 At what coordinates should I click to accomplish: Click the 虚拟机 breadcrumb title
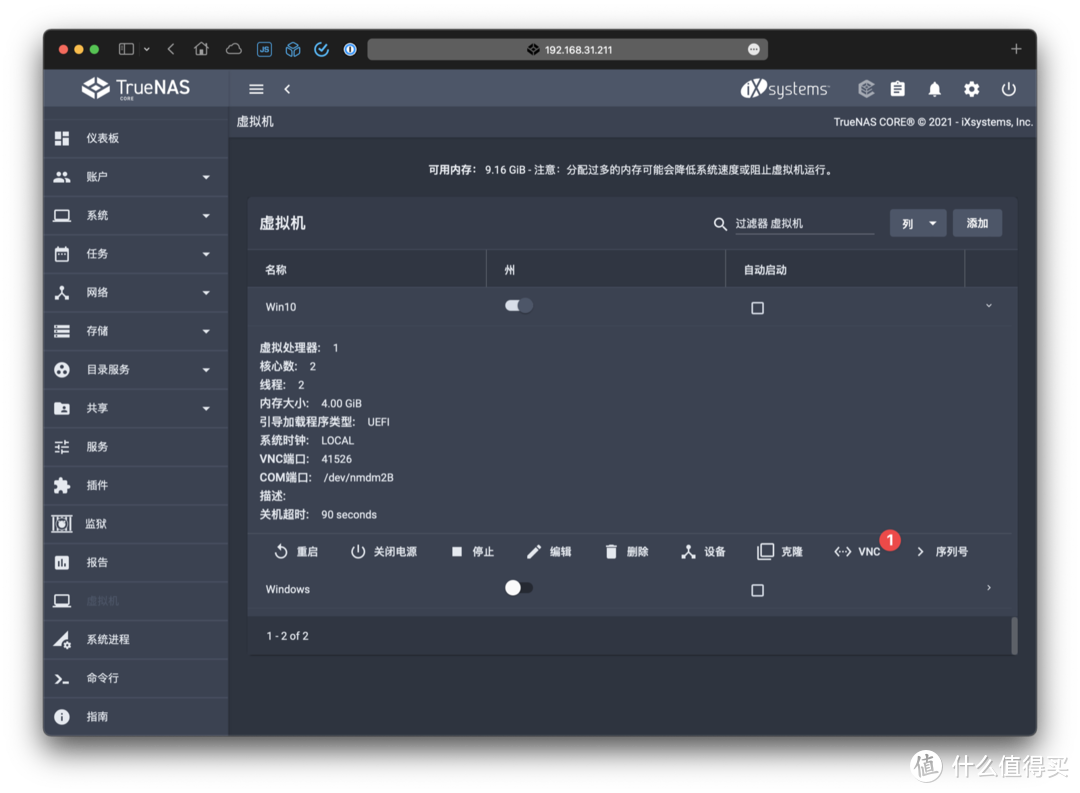pos(256,122)
